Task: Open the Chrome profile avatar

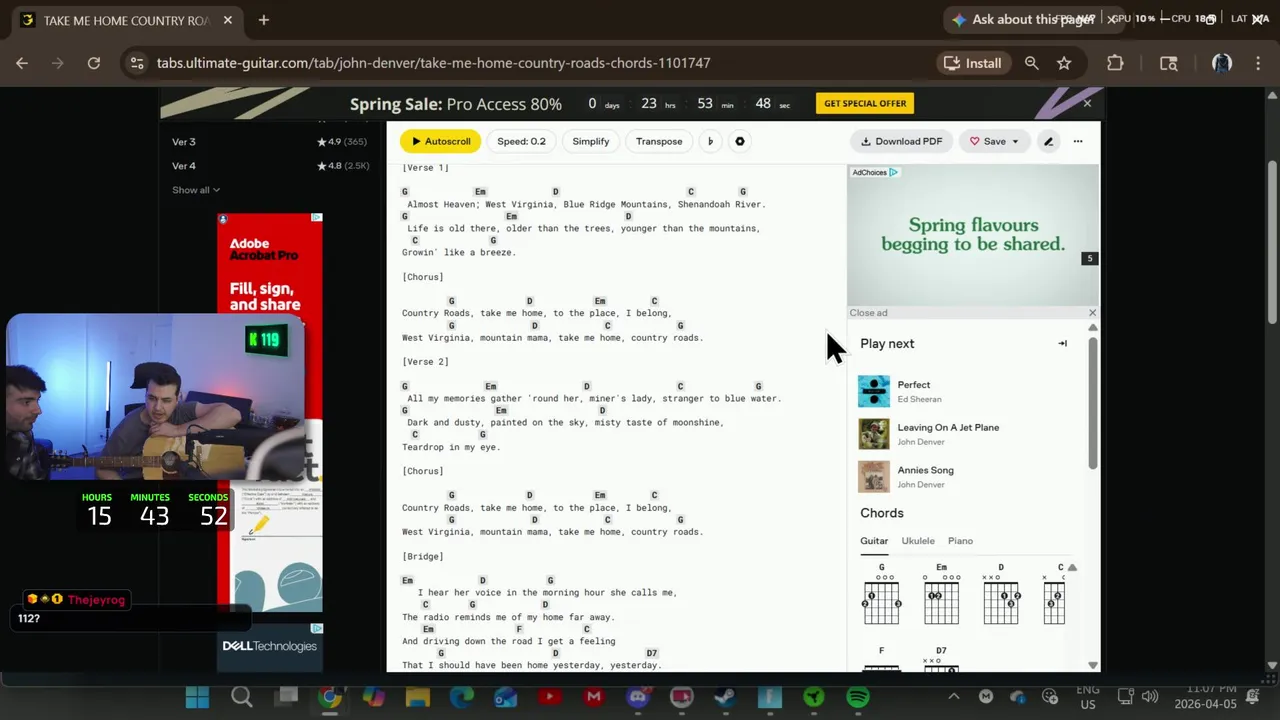Action: [1221, 63]
